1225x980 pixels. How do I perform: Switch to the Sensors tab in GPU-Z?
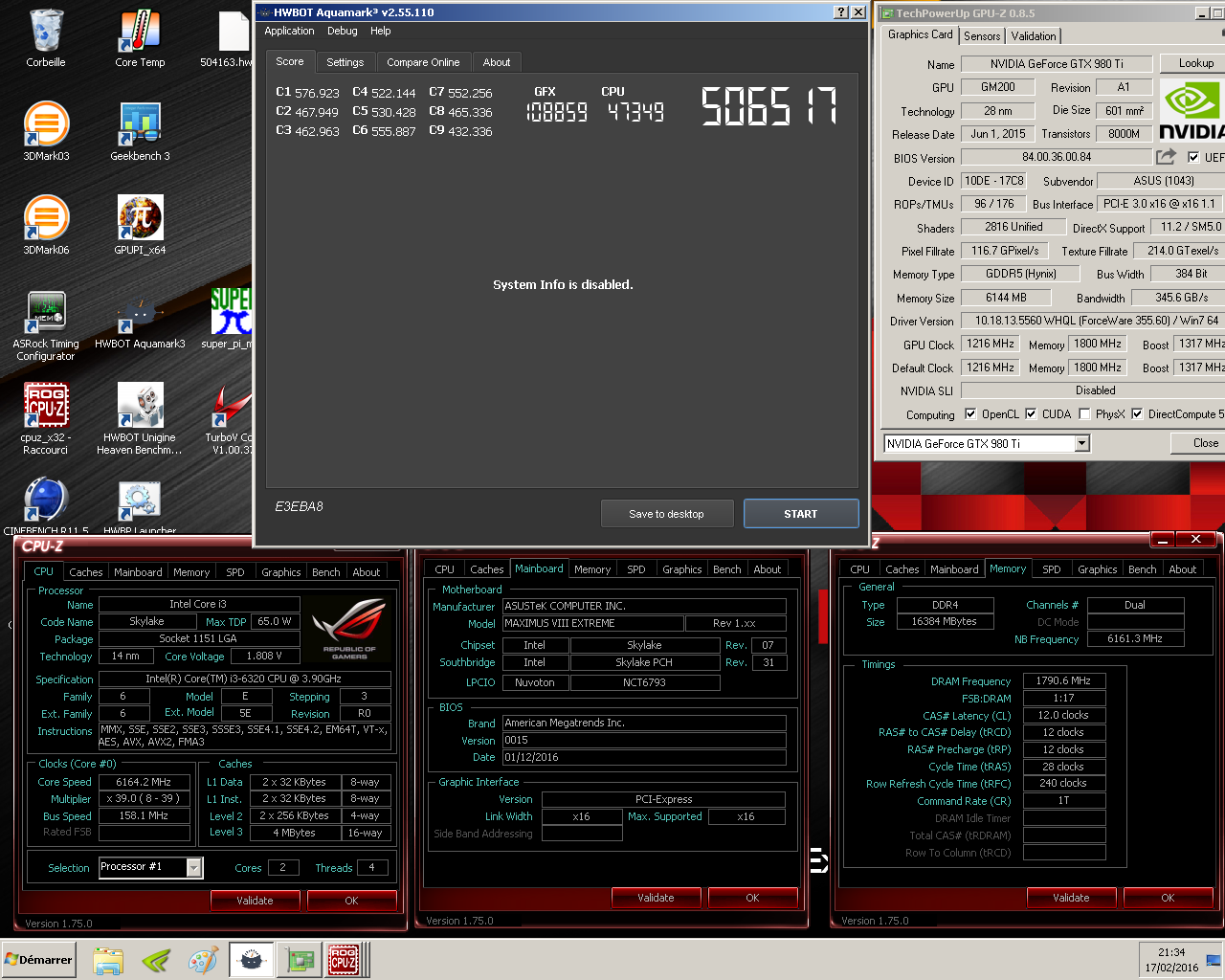(x=982, y=36)
